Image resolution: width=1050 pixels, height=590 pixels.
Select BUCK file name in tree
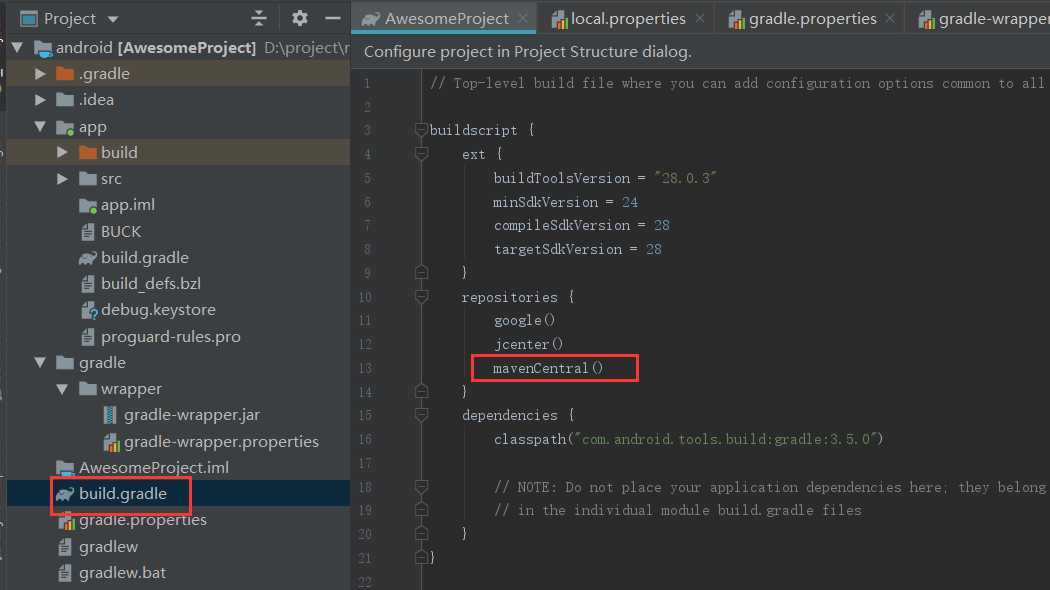(x=121, y=232)
